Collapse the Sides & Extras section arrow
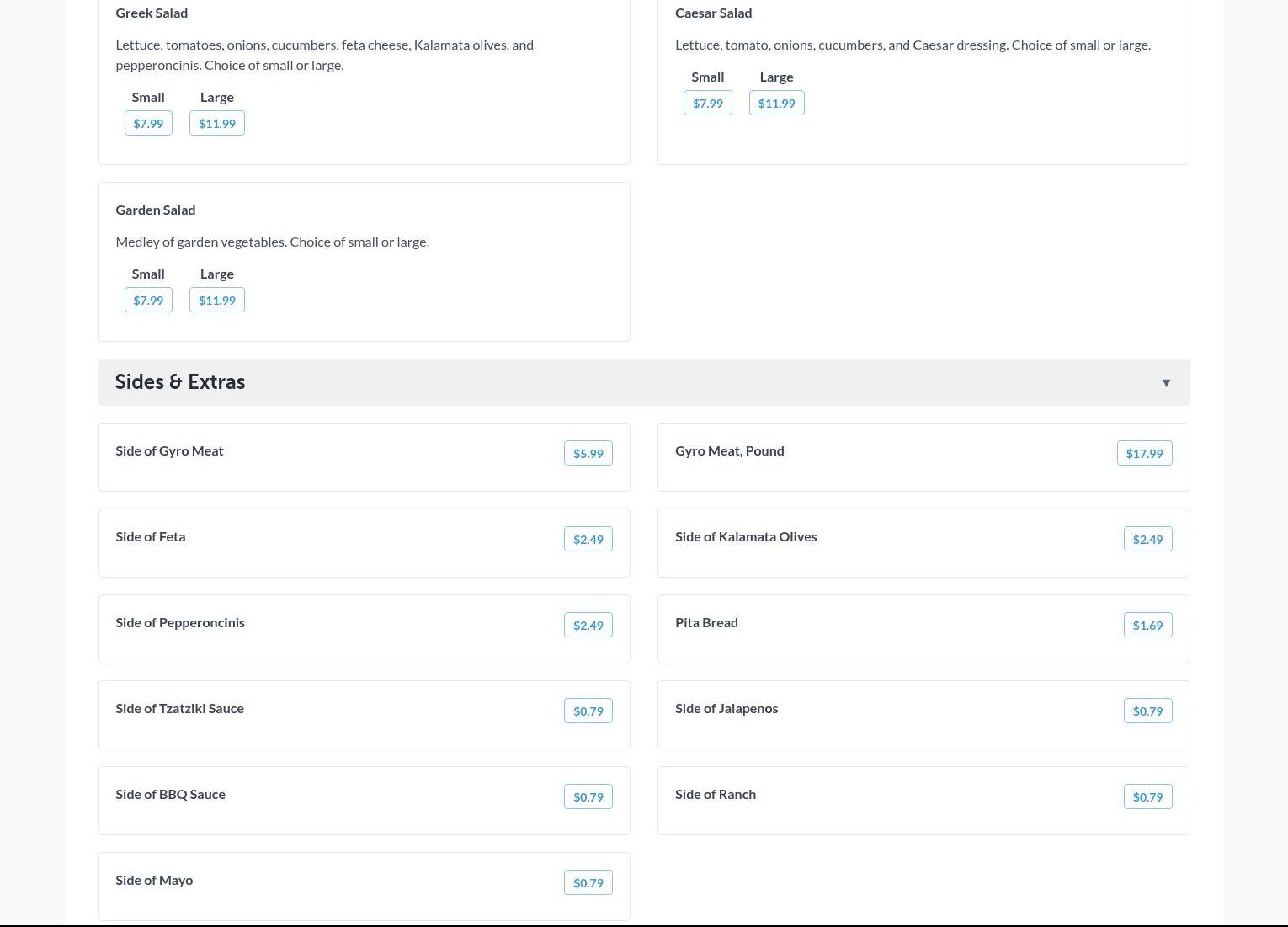This screenshot has width=1288, height=927. (x=1166, y=383)
